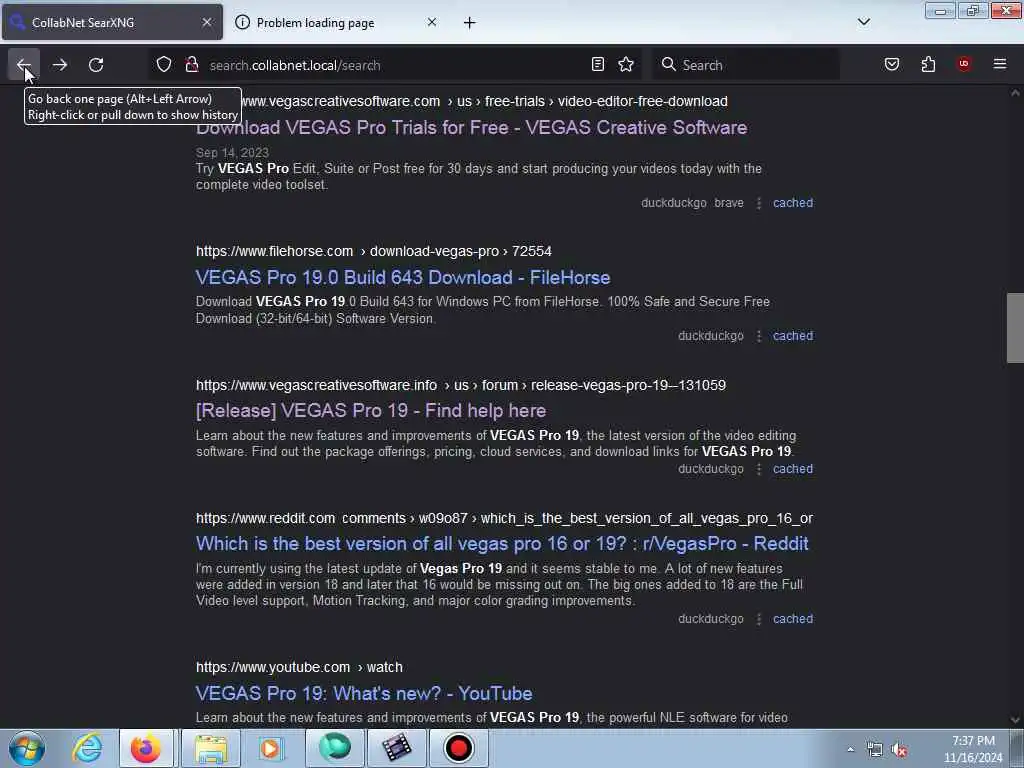The height and width of the screenshot is (768, 1024).
Task: Open taskbar clock showing 7:37 PM
Action: pyautogui.click(x=973, y=749)
